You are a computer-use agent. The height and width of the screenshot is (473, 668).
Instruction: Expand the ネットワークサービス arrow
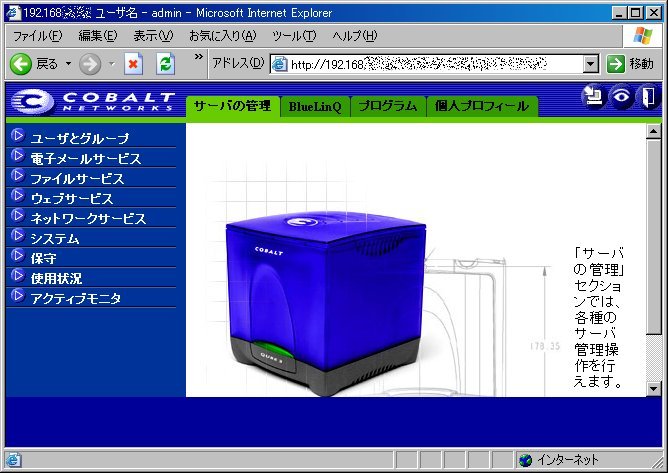(17, 216)
